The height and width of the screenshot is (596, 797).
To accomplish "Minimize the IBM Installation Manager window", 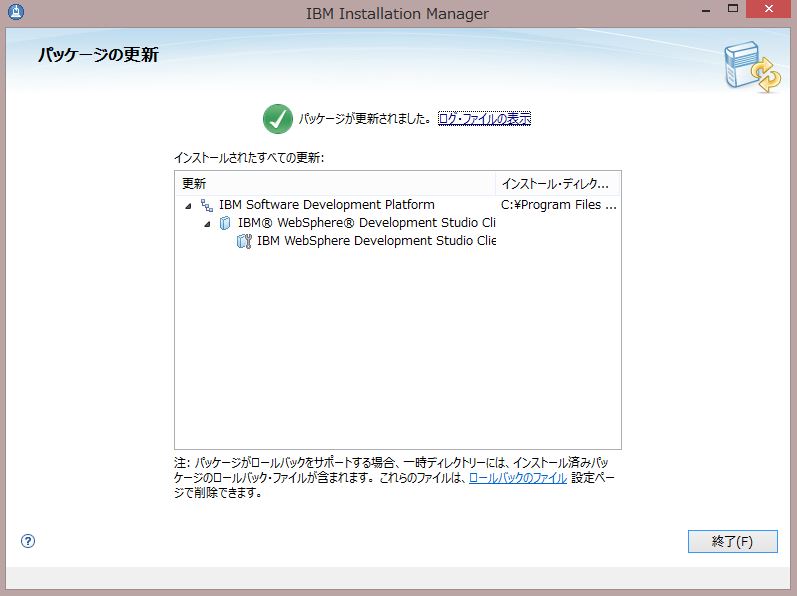I will (706, 10).
